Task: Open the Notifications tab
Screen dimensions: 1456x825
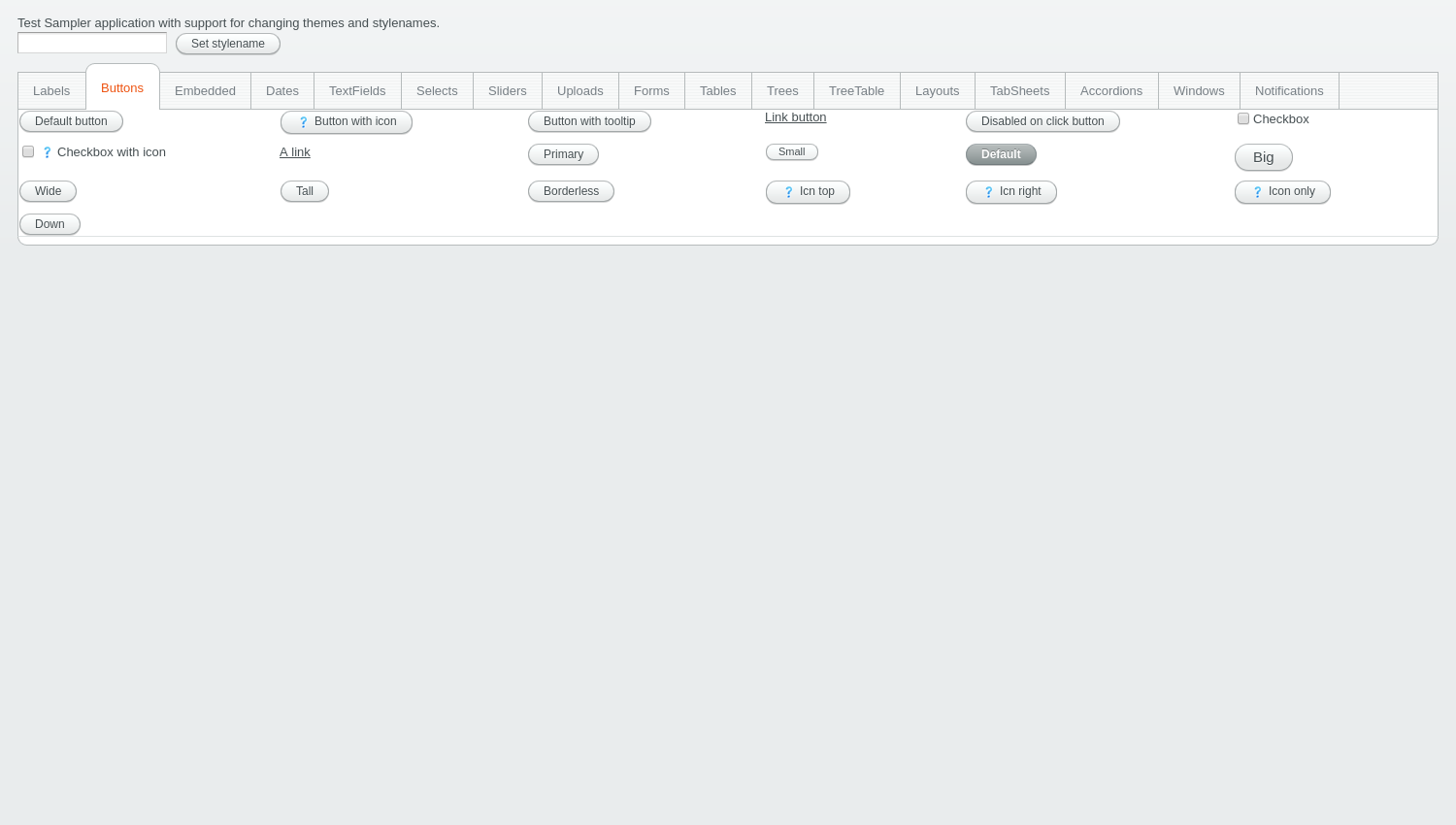Action: 1289,91
